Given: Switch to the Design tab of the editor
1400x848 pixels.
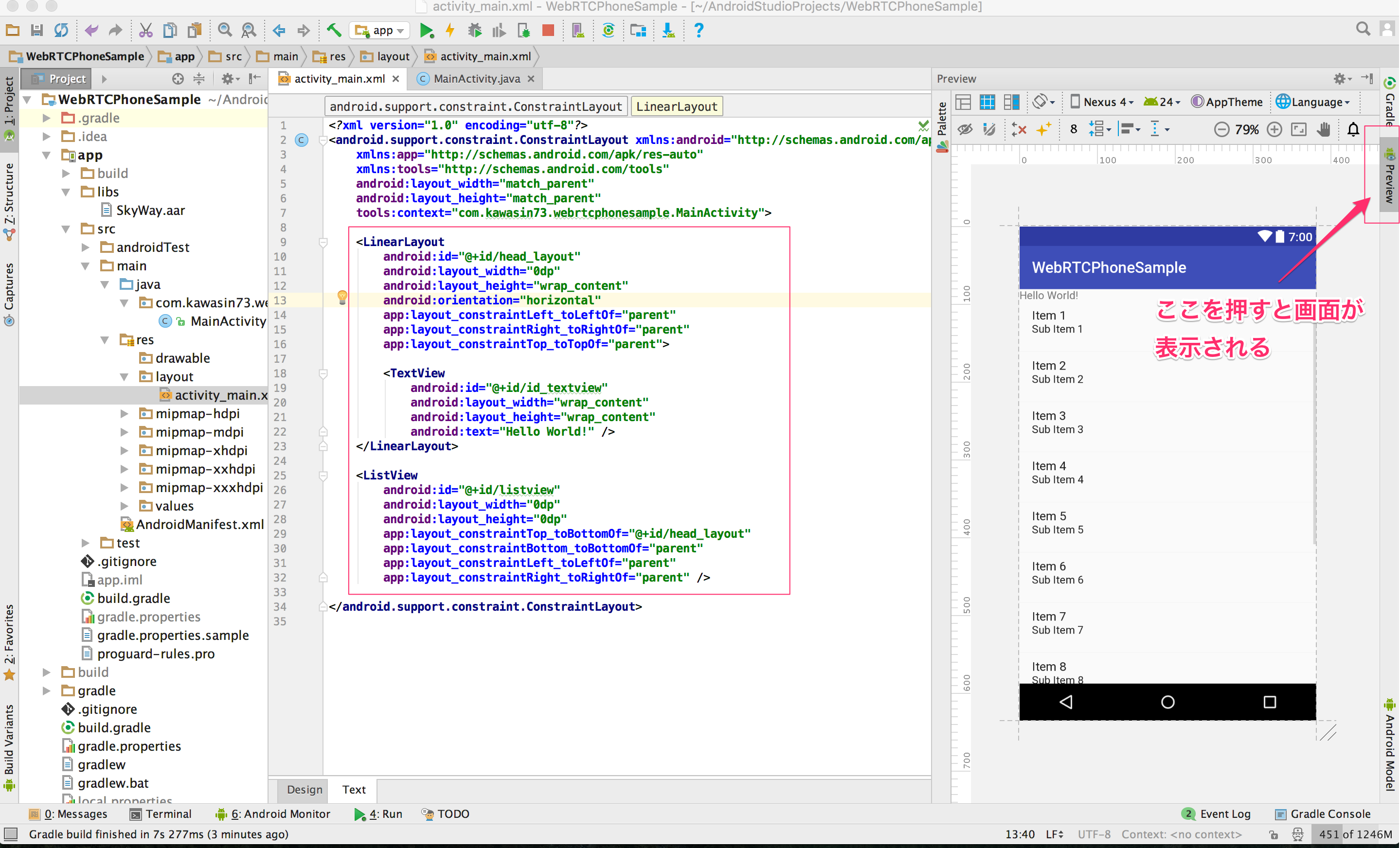Looking at the screenshot, I should coord(304,790).
